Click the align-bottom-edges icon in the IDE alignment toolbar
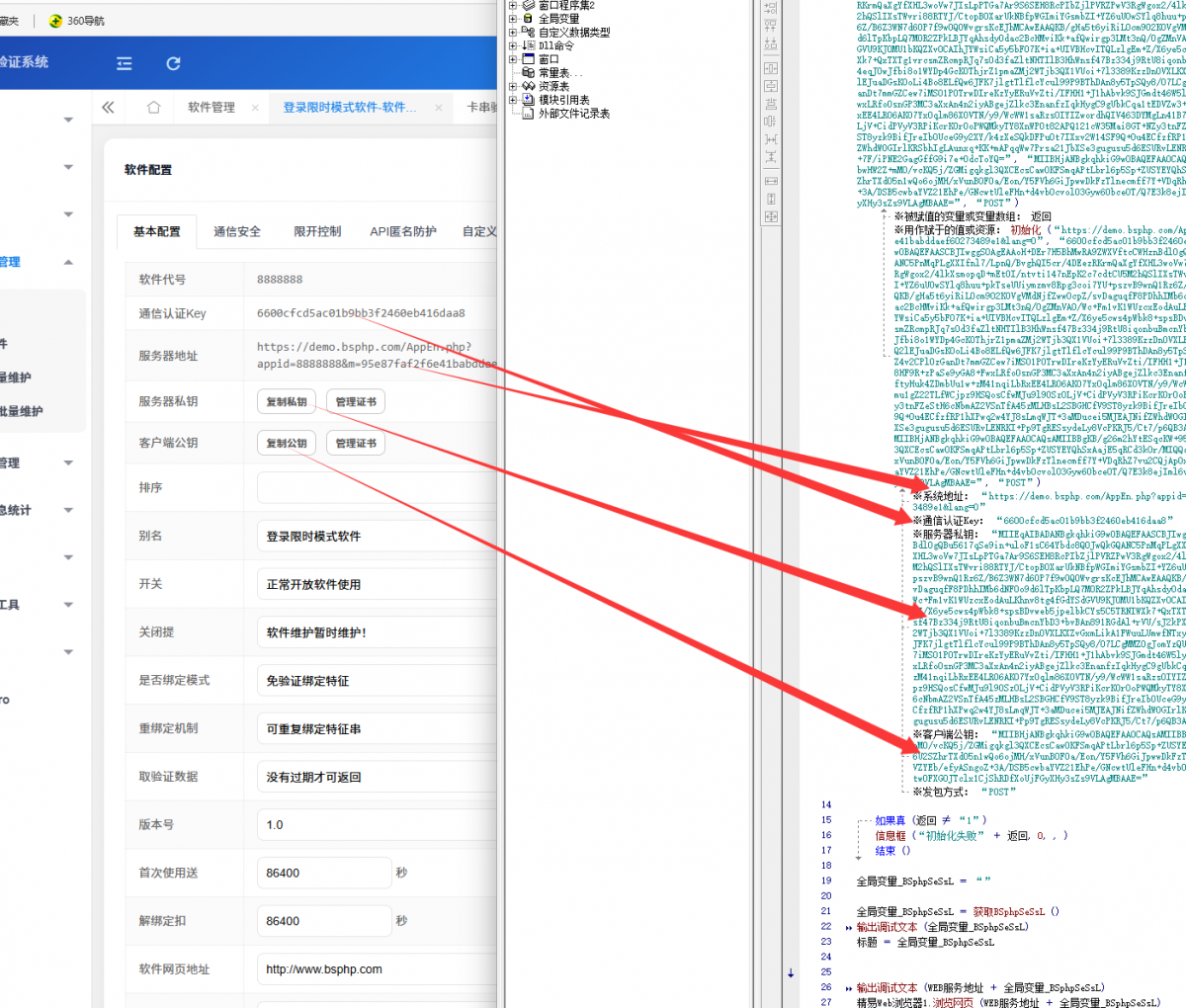Image resolution: width=1186 pixels, height=1008 pixels. [x=771, y=42]
